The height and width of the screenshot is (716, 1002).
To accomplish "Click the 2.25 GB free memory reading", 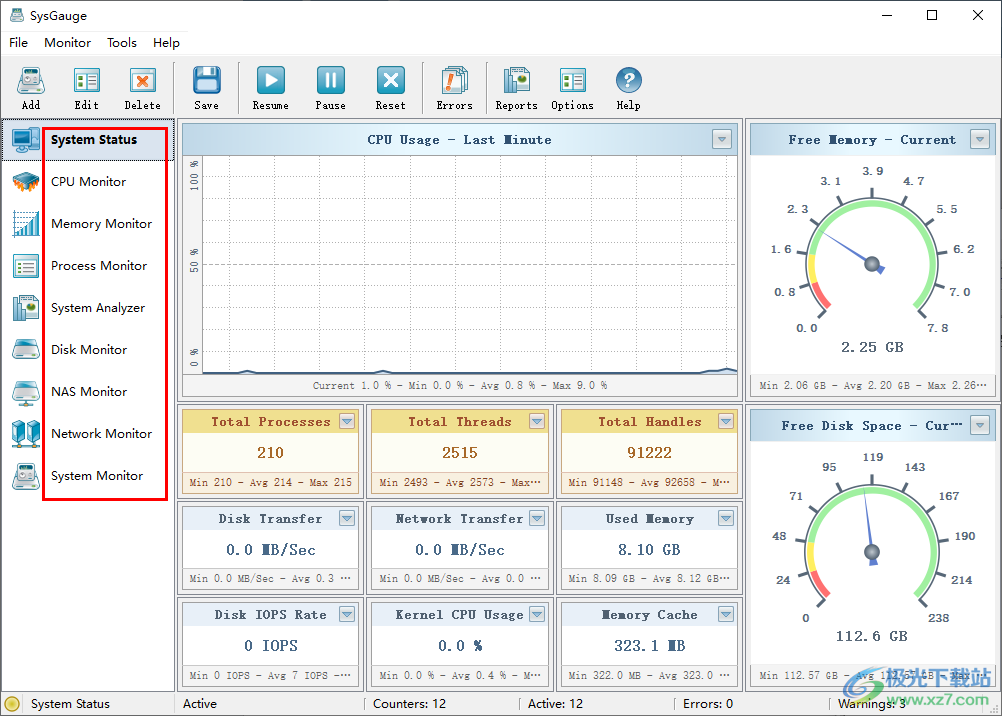I will (x=872, y=347).
